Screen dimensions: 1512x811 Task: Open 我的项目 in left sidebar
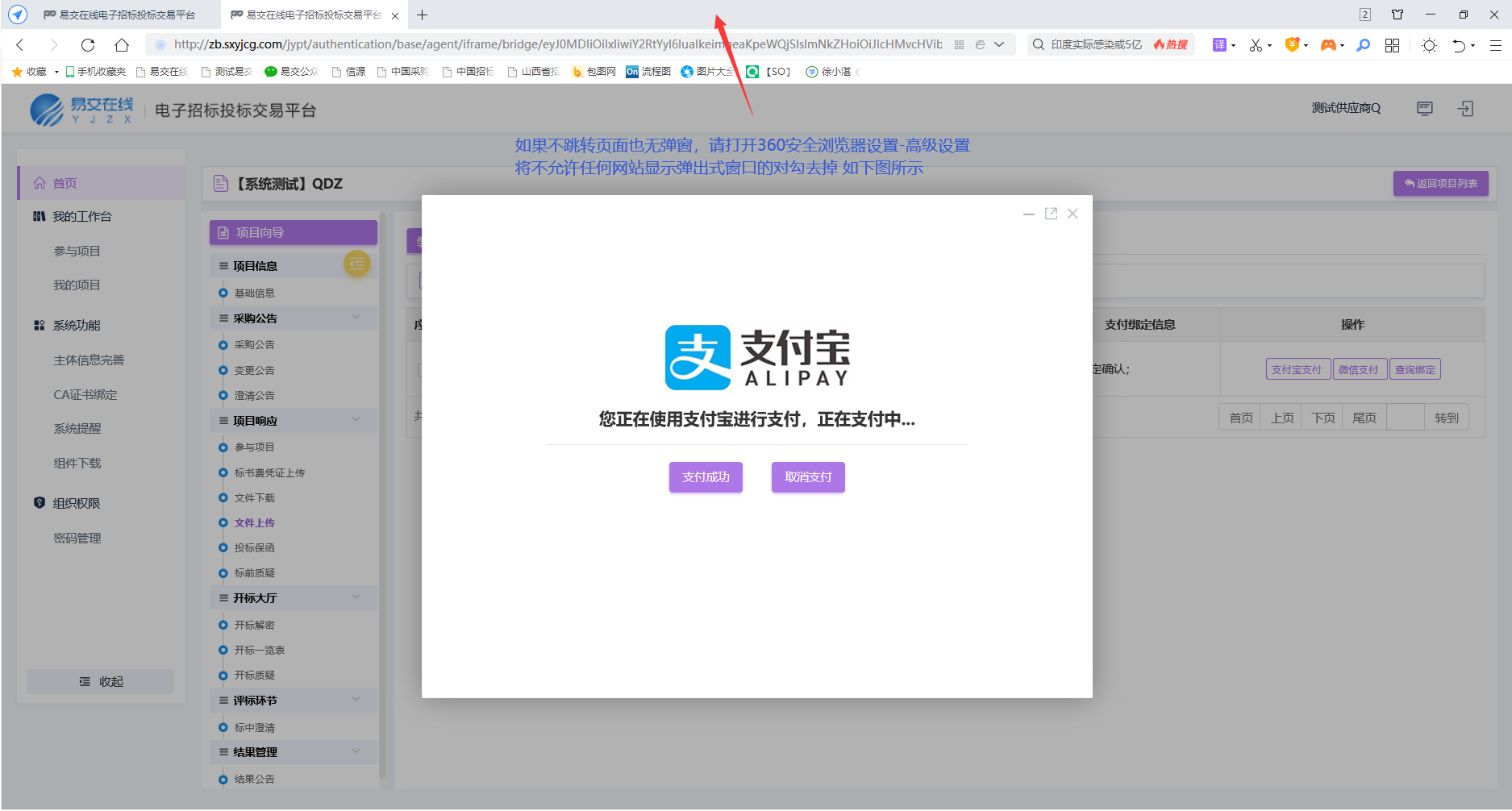[77, 285]
